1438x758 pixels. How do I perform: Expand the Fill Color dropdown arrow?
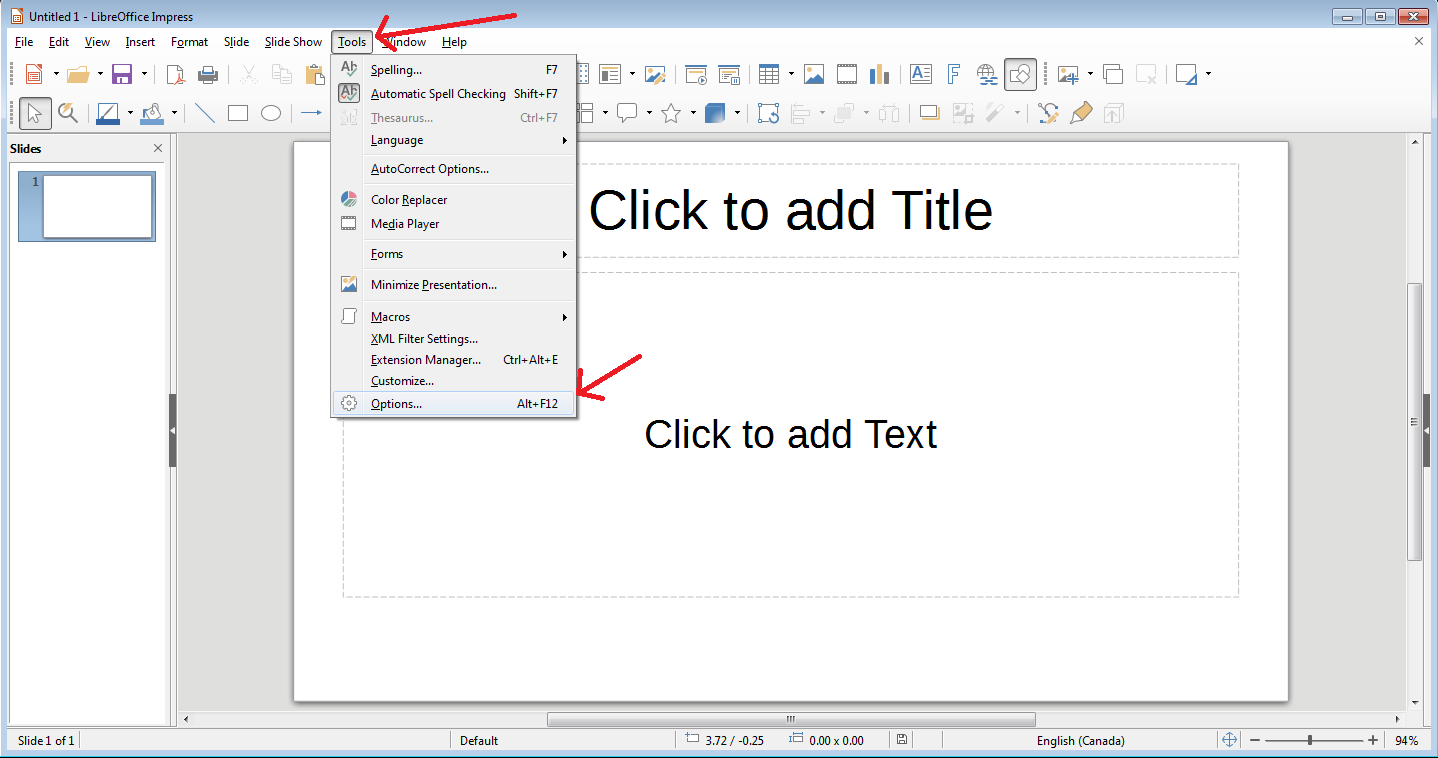pyautogui.click(x=174, y=113)
